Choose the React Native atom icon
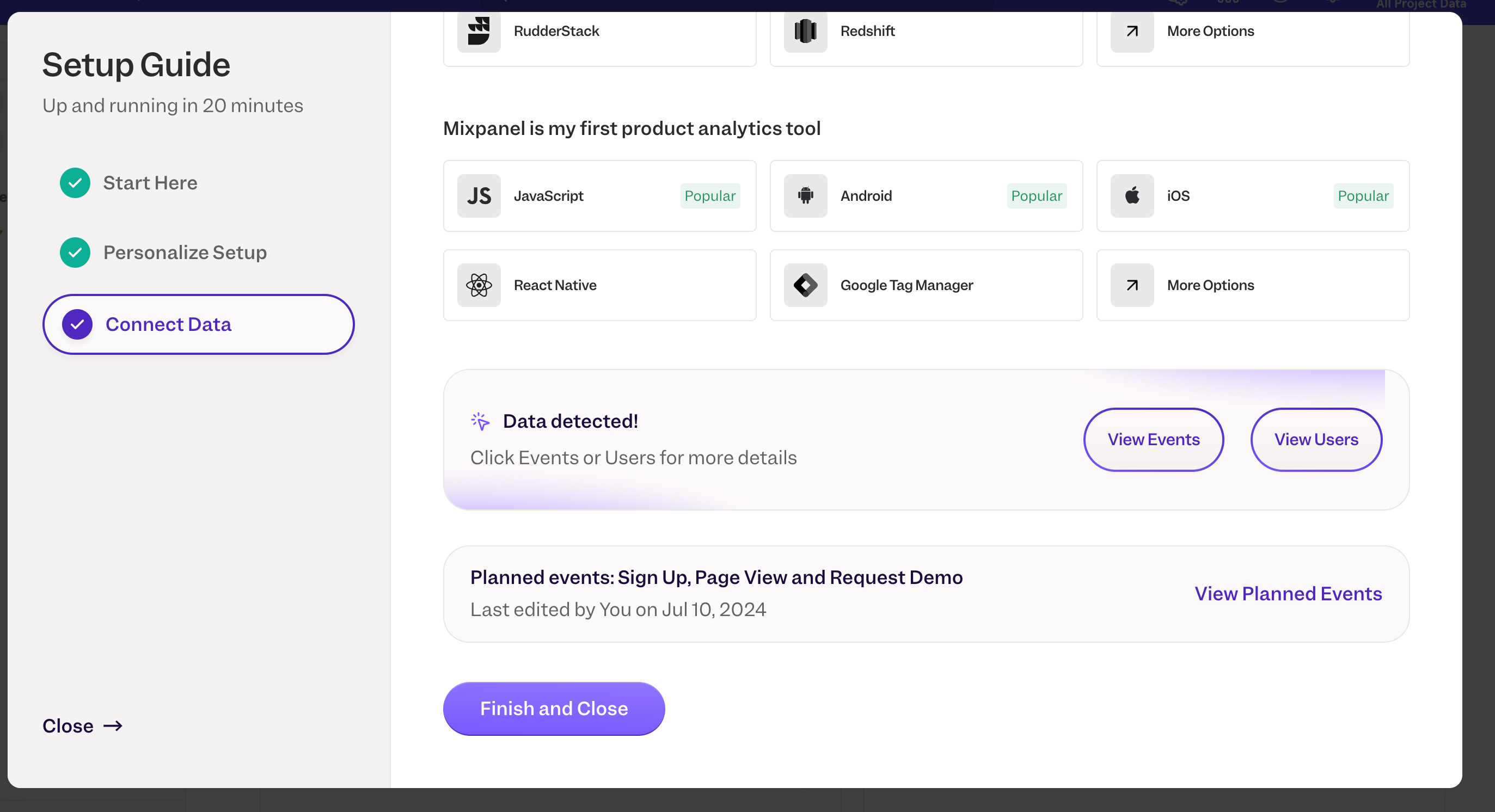 click(x=479, y=285)
